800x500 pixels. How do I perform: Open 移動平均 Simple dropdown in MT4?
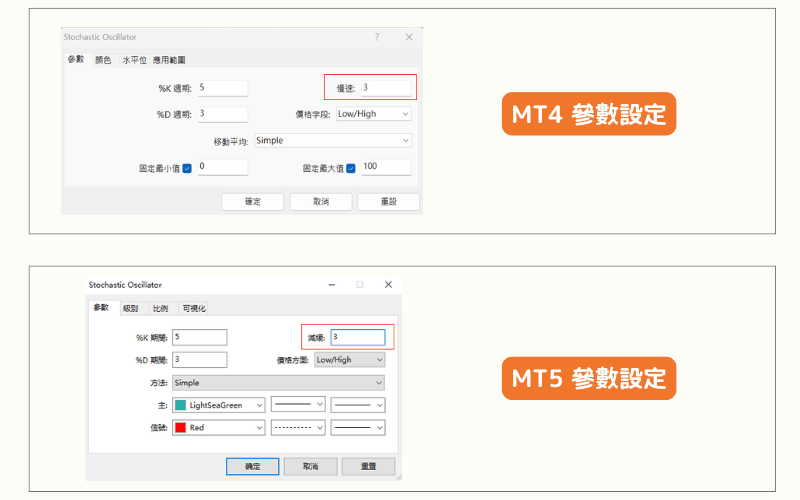[333, 140]
